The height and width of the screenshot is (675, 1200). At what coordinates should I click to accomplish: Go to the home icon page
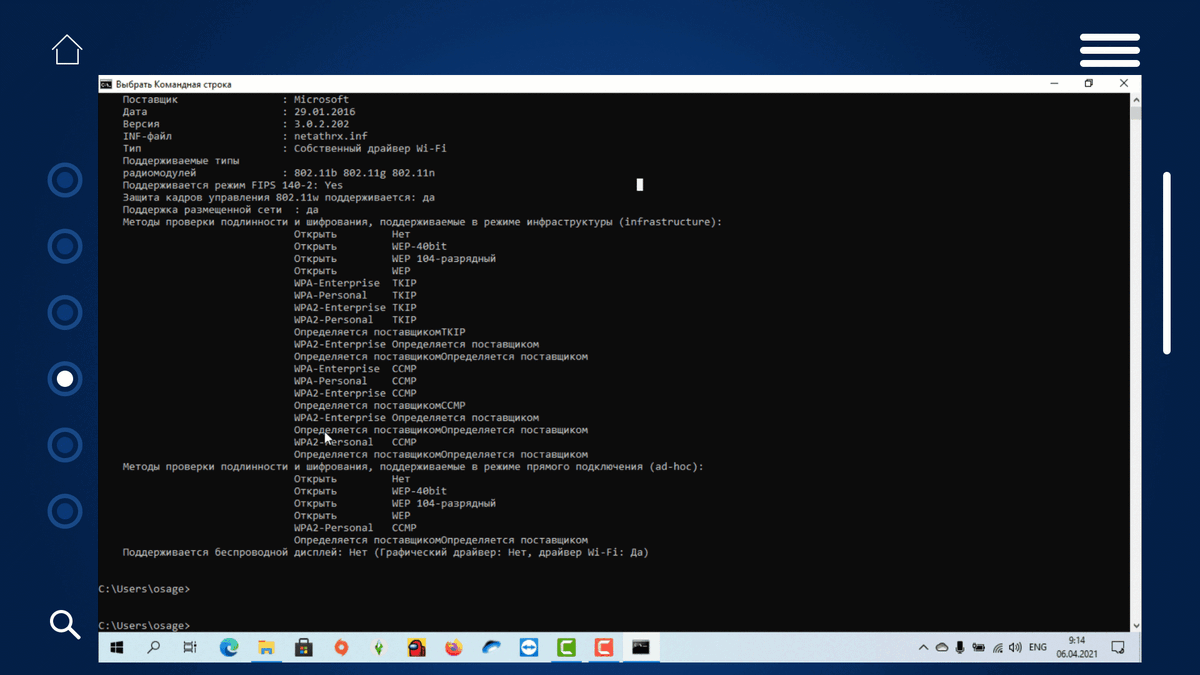(x=67, y=50)
